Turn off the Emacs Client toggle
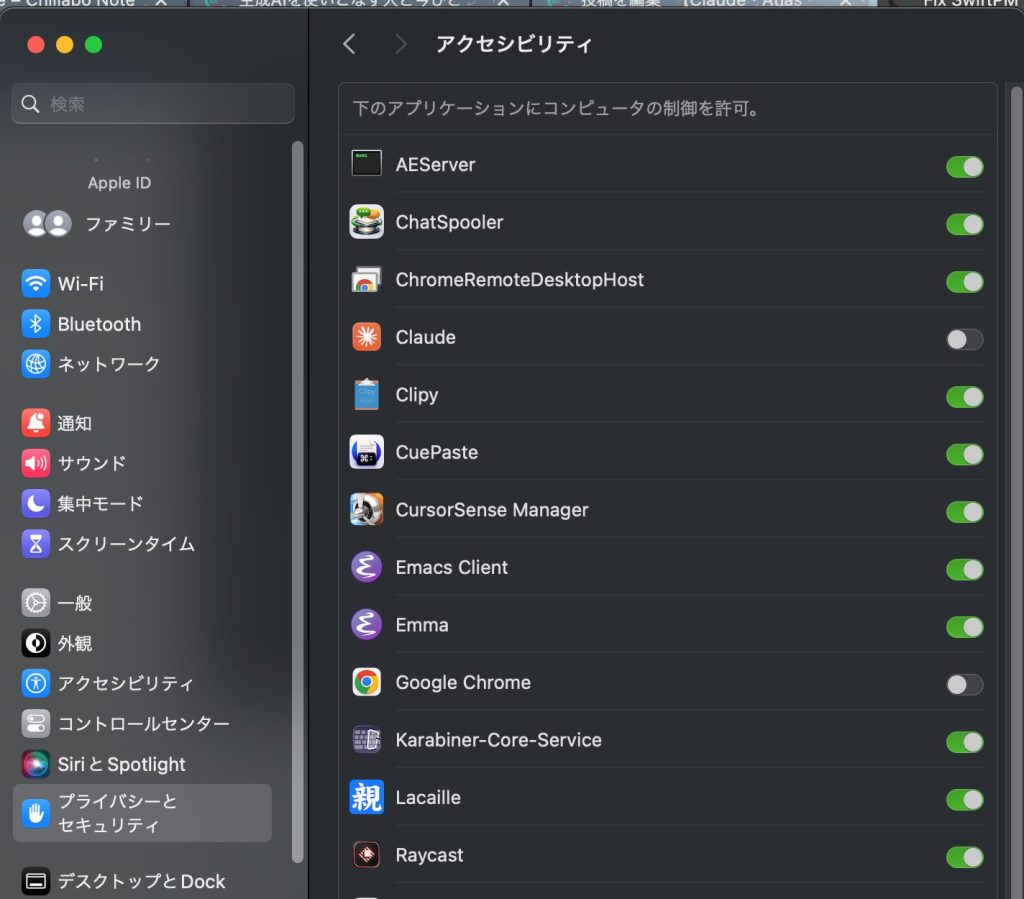Screen dimensions: 1024x899 pyautogui.click(x=965, y=569)
